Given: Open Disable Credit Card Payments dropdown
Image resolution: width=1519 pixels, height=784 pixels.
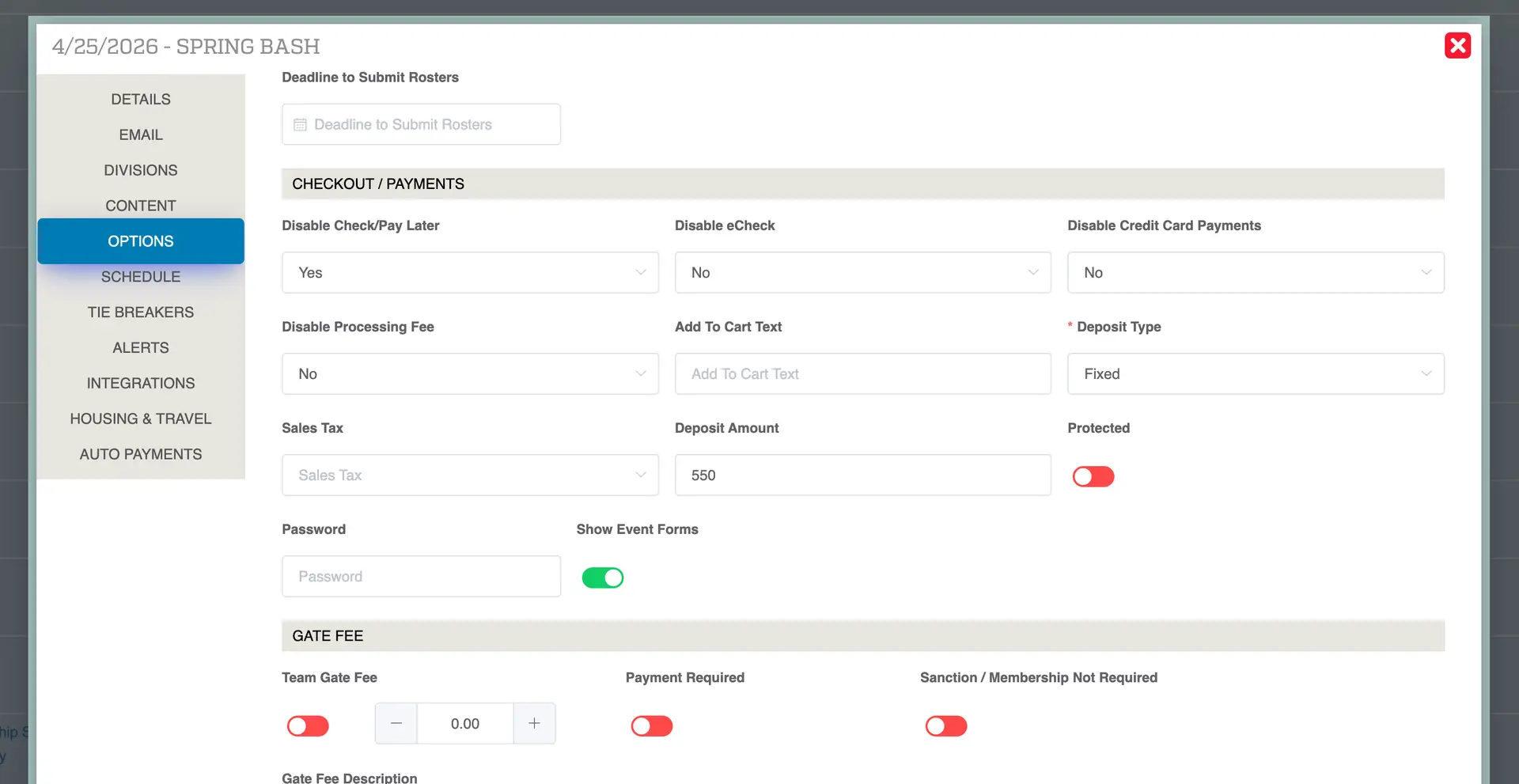Looking at the screenshot, I should pos(1256,272).
